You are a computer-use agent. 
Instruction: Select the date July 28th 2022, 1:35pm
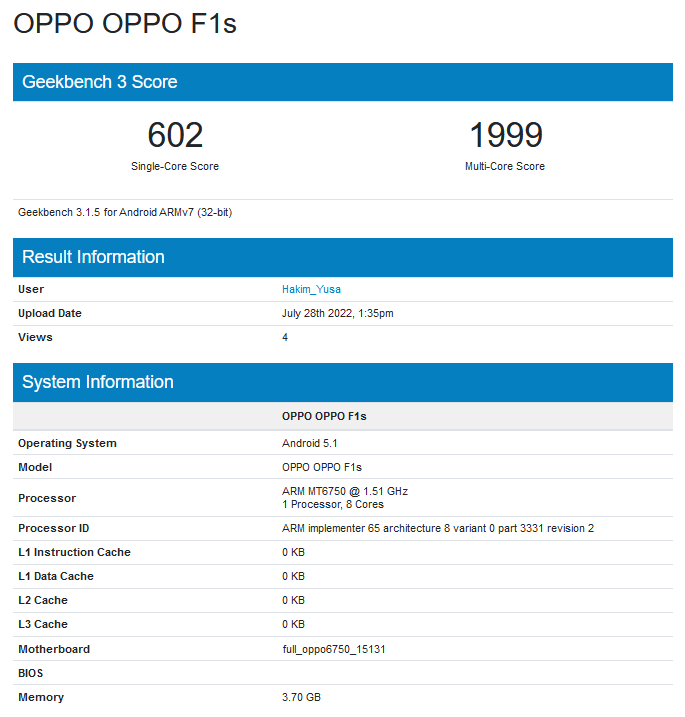pos(337,313)
